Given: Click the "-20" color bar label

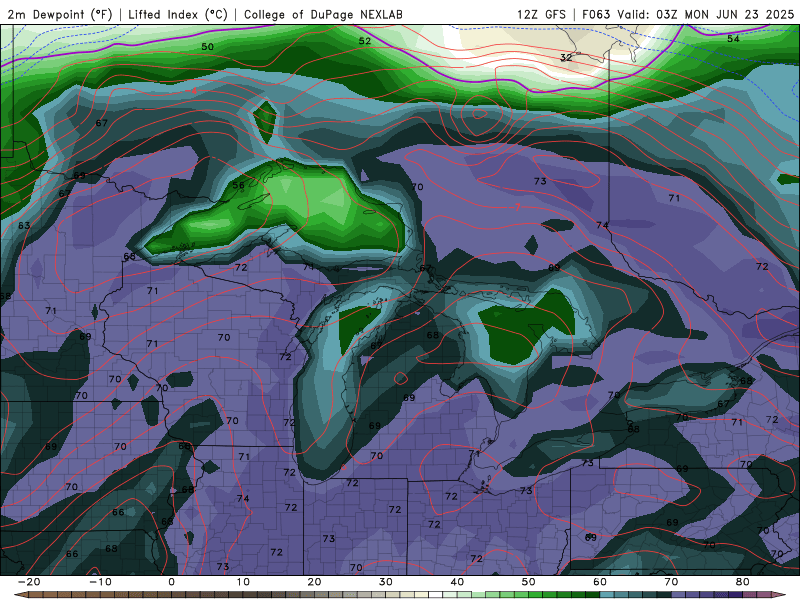Looking at the screenshot, I should (x=29, y=582).
